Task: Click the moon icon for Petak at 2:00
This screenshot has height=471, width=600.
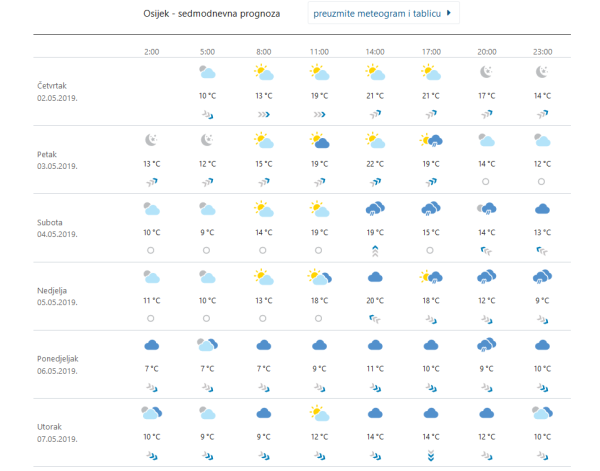Action: tap(151, 140)
